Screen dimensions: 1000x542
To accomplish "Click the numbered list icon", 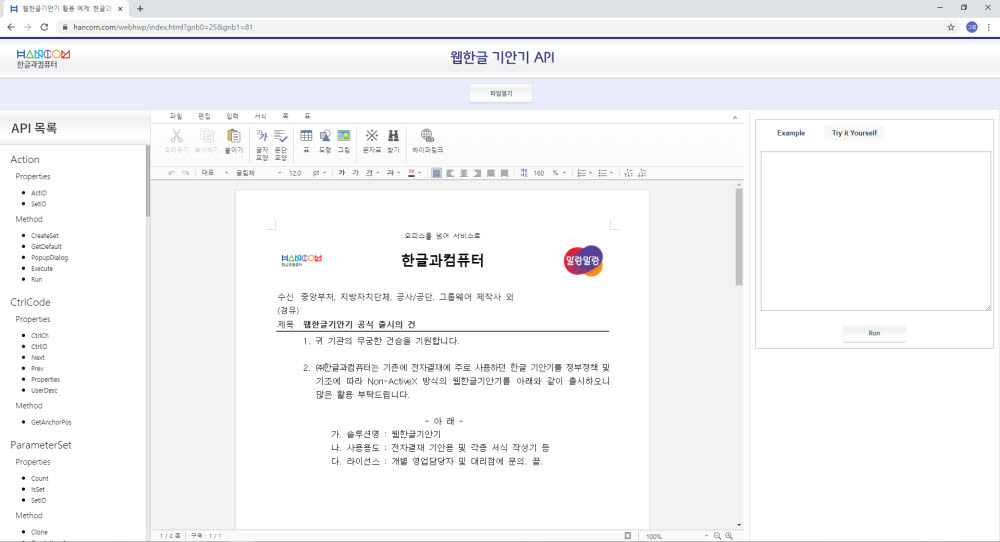I will click(581, 173).
